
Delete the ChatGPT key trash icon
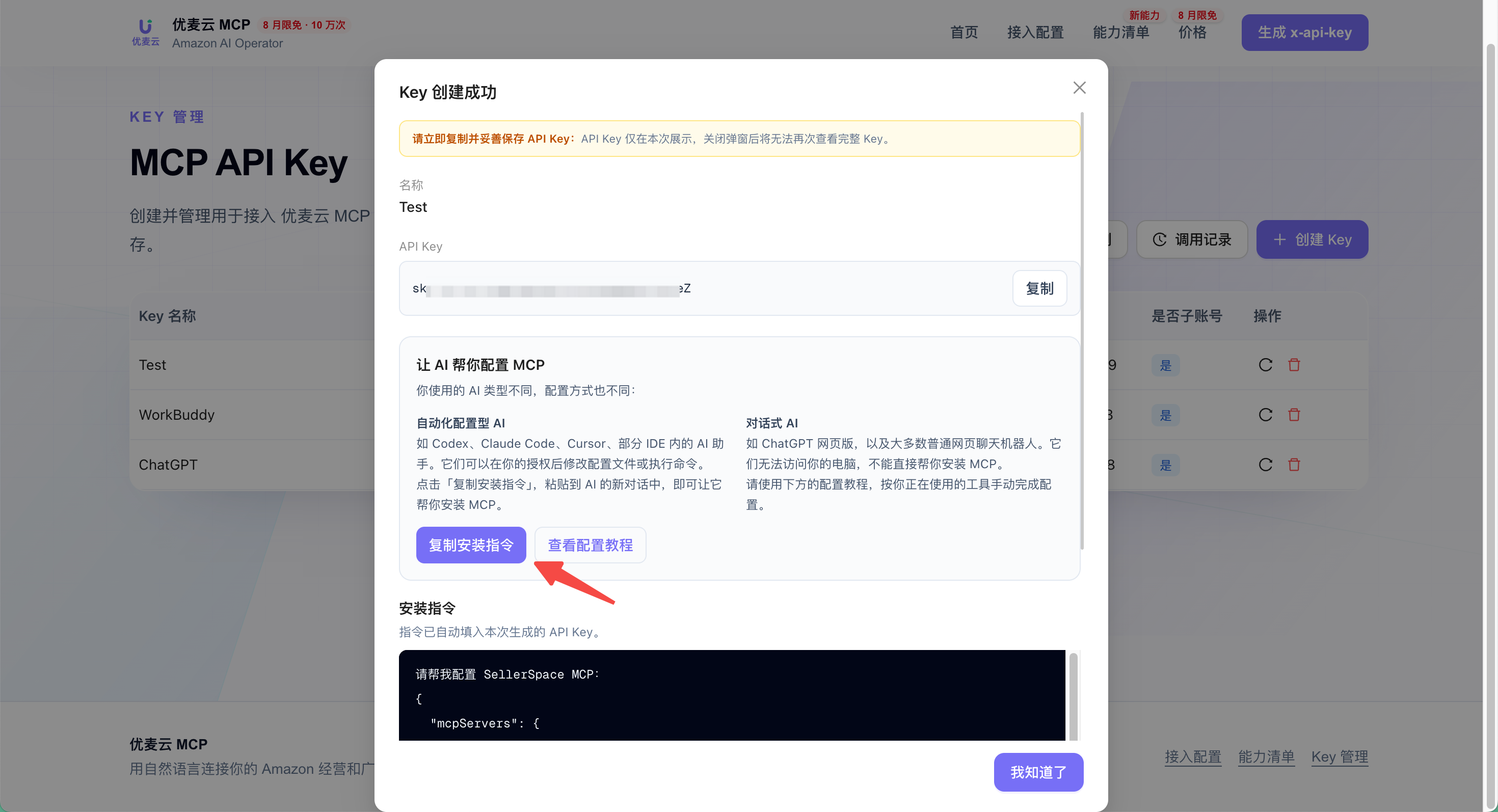1294,465
